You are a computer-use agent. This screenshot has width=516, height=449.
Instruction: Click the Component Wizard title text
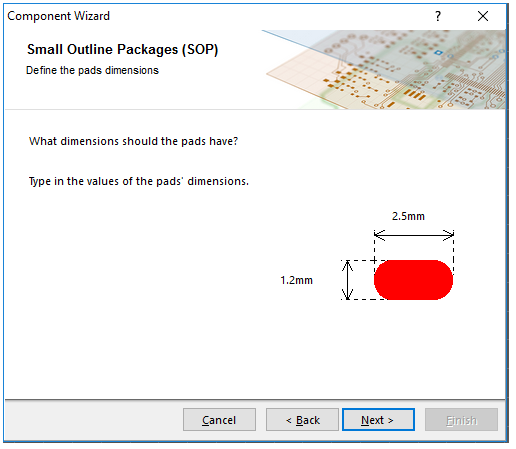click(59, 16)
